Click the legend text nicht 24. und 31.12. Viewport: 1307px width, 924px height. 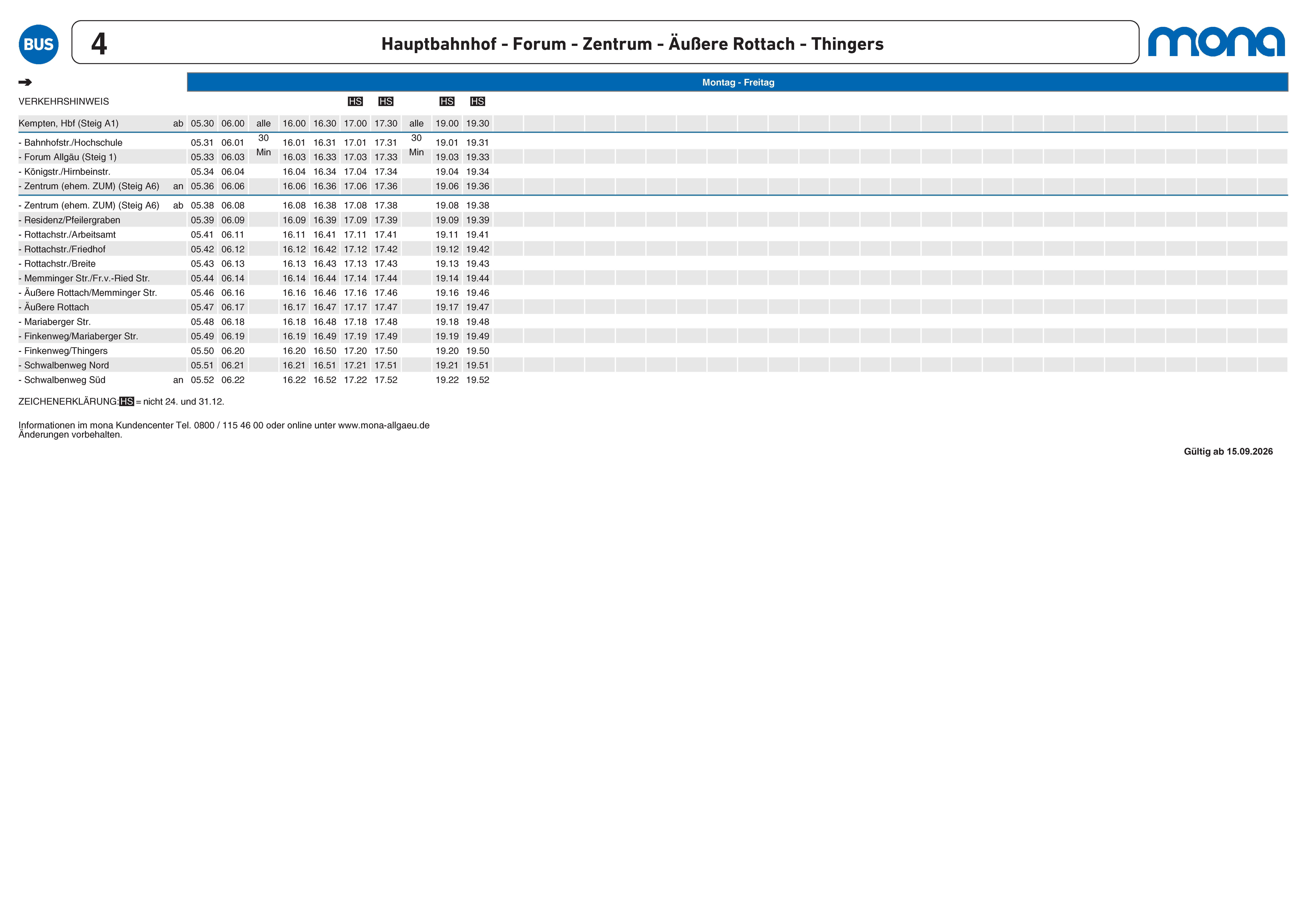184,402
